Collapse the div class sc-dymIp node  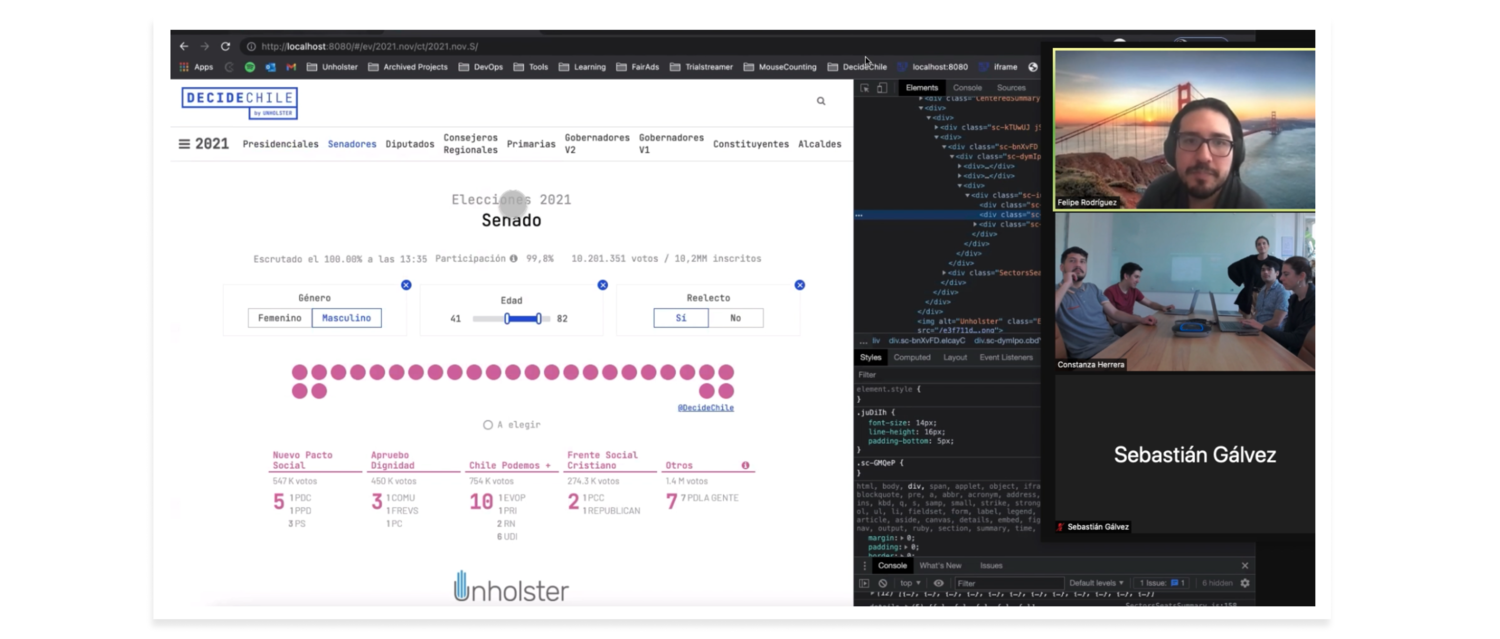pyautogui.click(x=952, y=156)
